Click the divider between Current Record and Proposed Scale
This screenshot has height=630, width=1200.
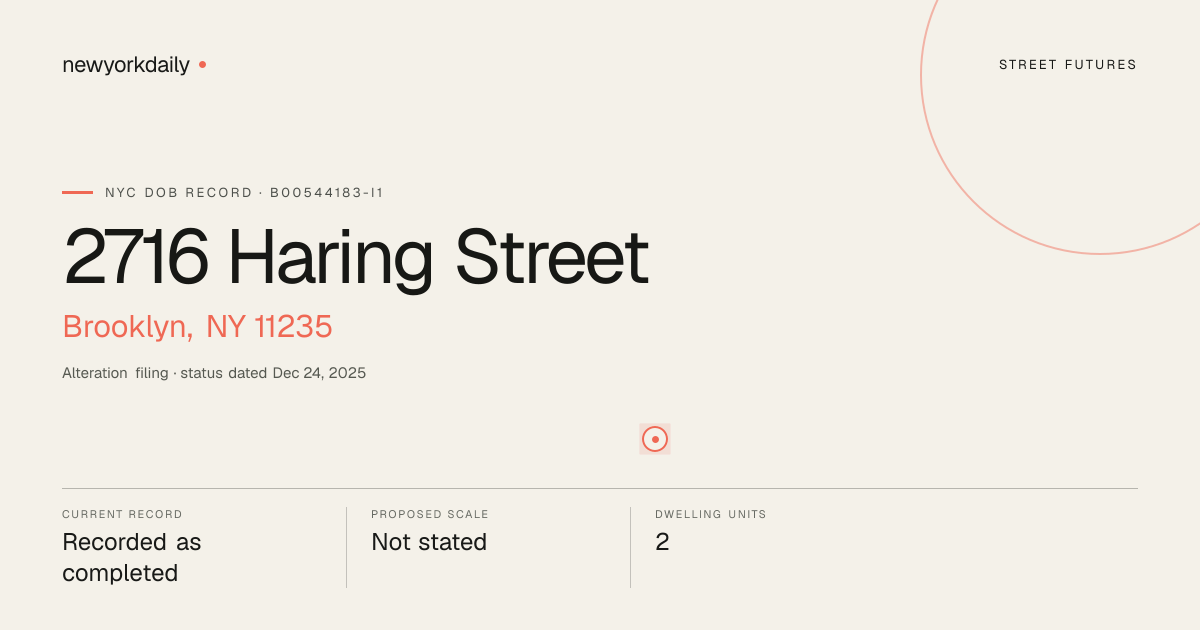coord(346,547)
